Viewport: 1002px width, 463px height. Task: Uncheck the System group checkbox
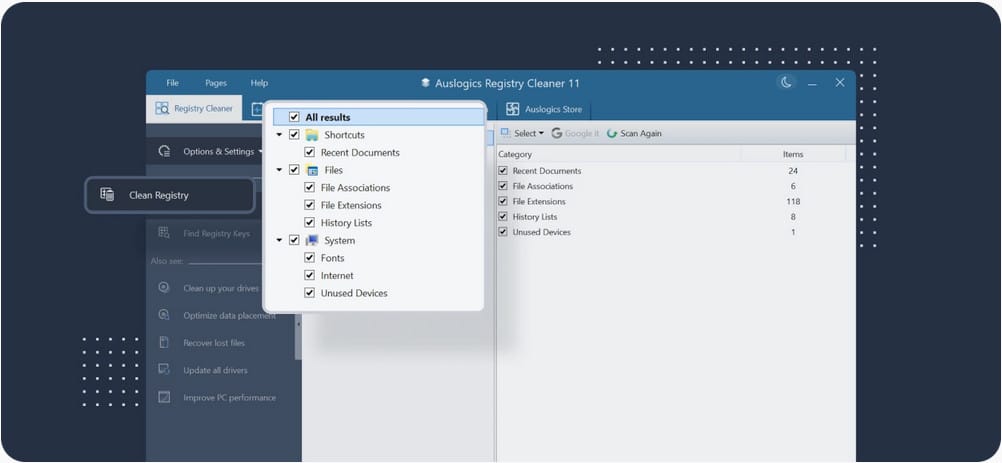(294, 240)
